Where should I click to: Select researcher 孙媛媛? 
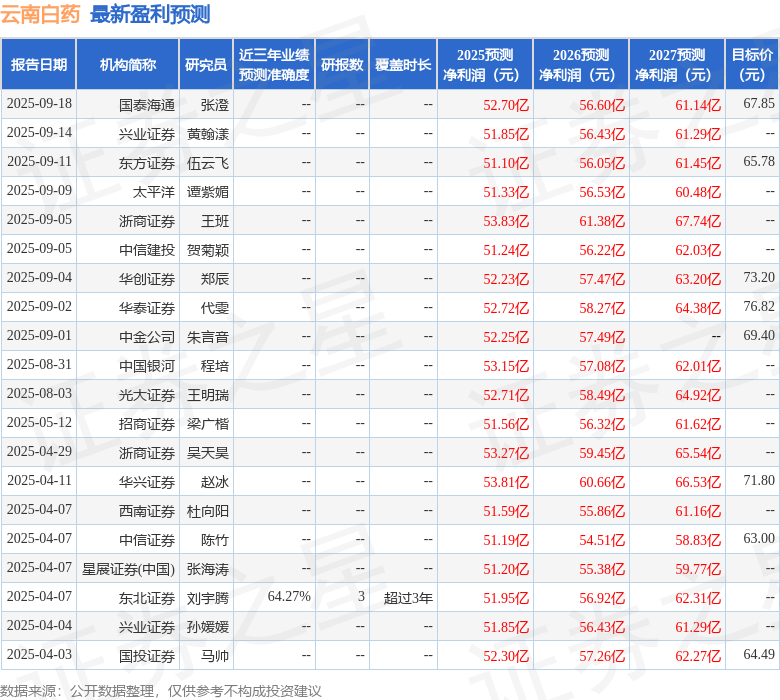point(208,627)
